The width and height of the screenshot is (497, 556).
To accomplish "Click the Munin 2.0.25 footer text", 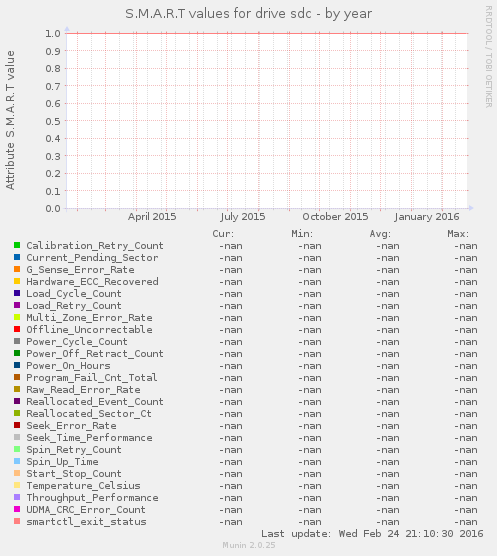I will [249, 545].
